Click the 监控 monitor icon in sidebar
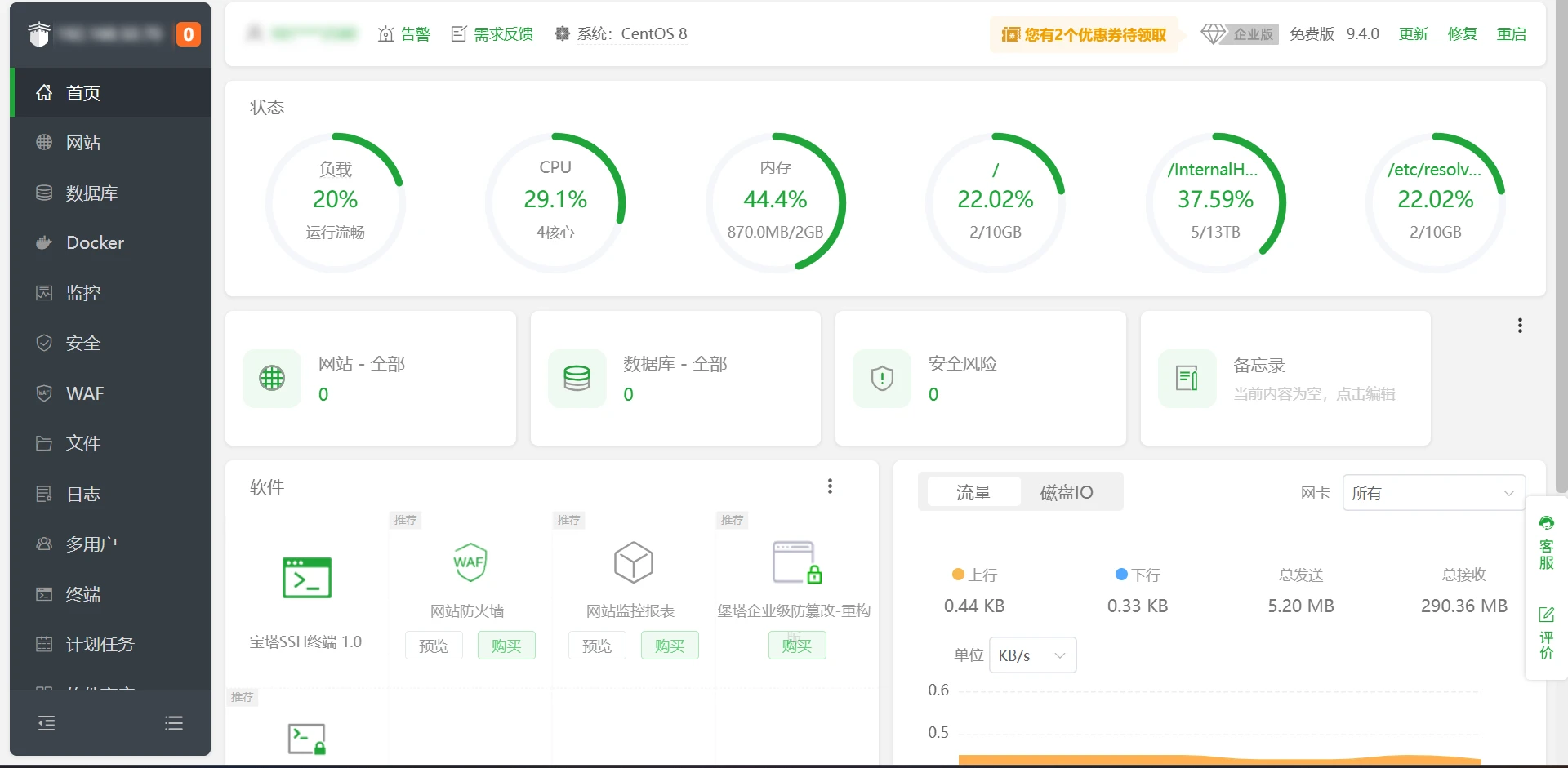This screenshot has height=768, width=1568. coord(44,292)
